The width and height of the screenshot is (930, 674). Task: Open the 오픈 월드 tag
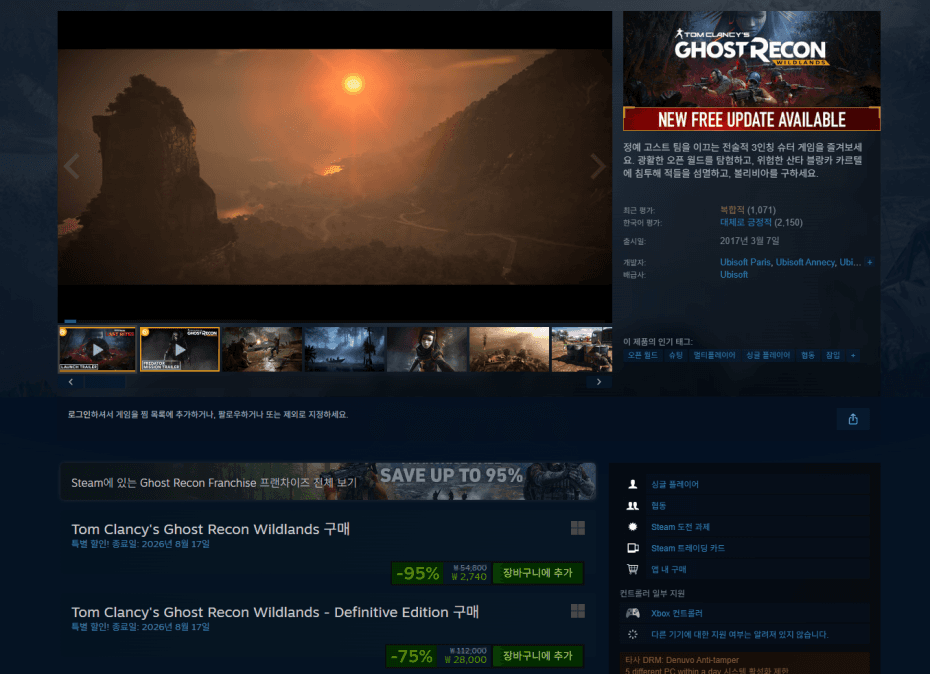coord(642,355)
